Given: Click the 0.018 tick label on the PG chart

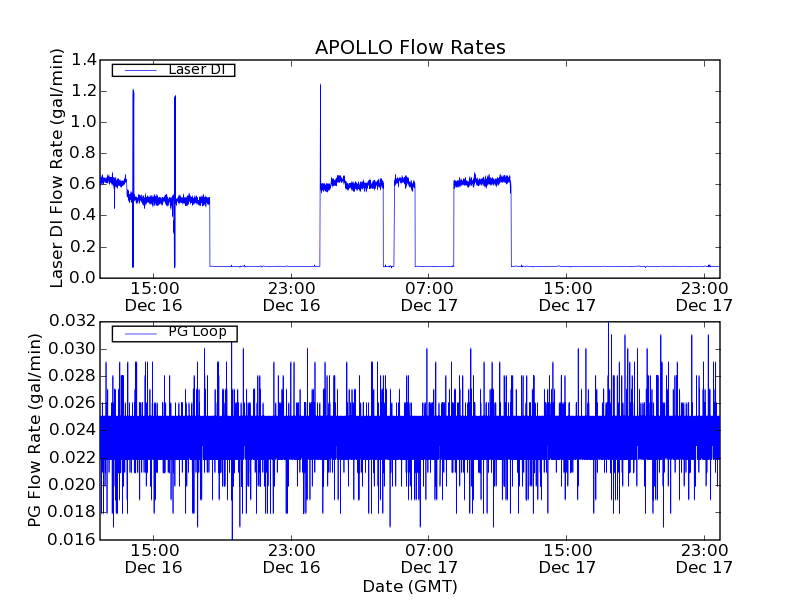Looking at the screenshot, I should pyautogui.click(x=72, y=512).
